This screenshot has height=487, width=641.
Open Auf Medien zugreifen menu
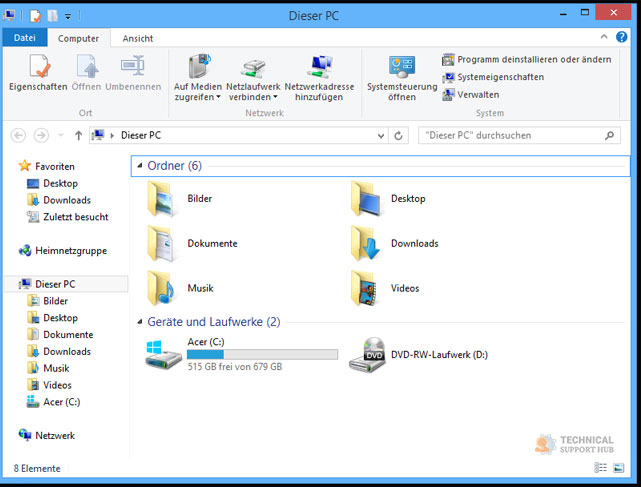(198, 78)
